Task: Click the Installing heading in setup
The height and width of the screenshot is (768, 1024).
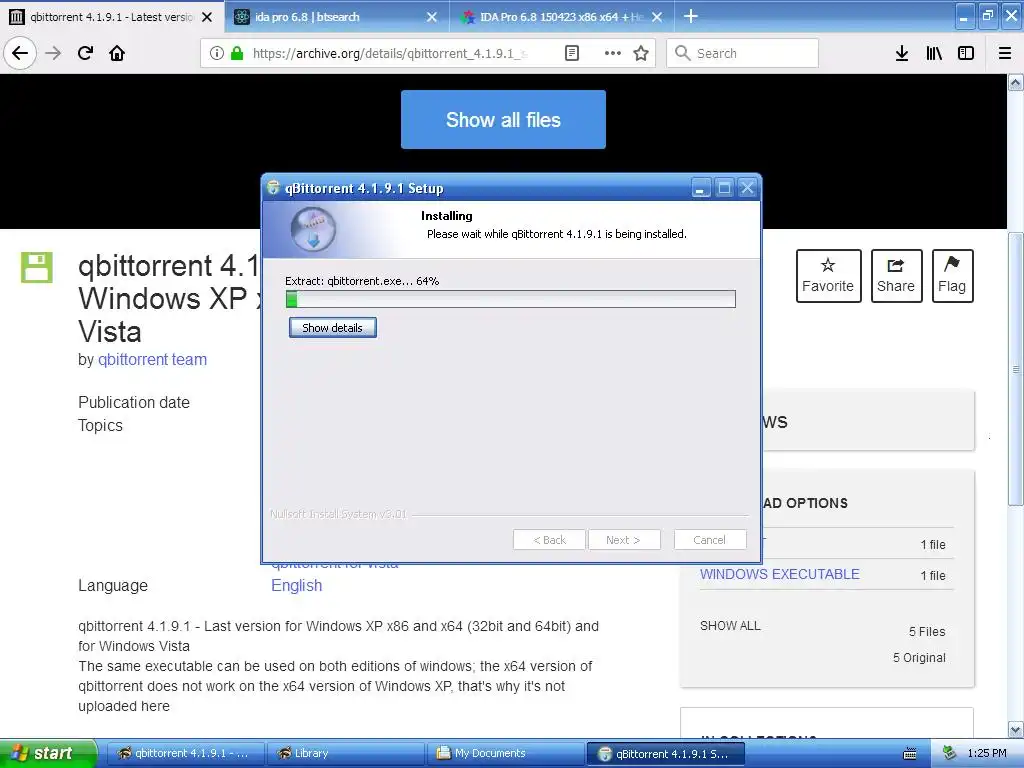Action: [x=447, y=216]
